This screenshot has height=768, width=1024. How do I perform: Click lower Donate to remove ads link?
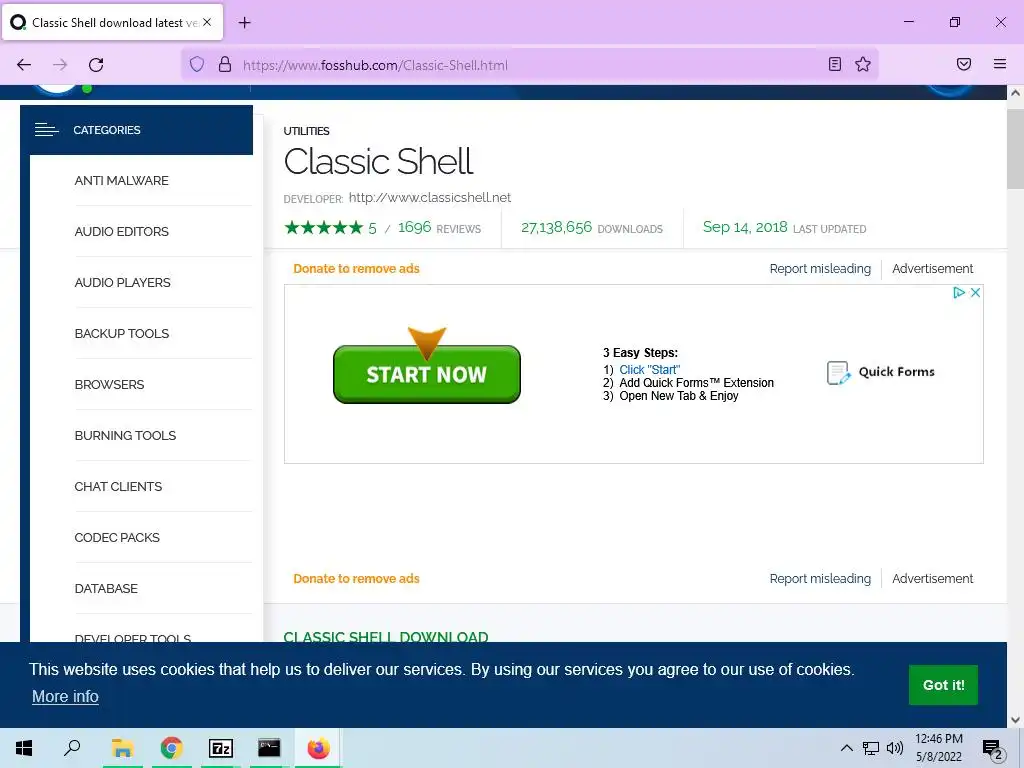click(x=357, y=579)
